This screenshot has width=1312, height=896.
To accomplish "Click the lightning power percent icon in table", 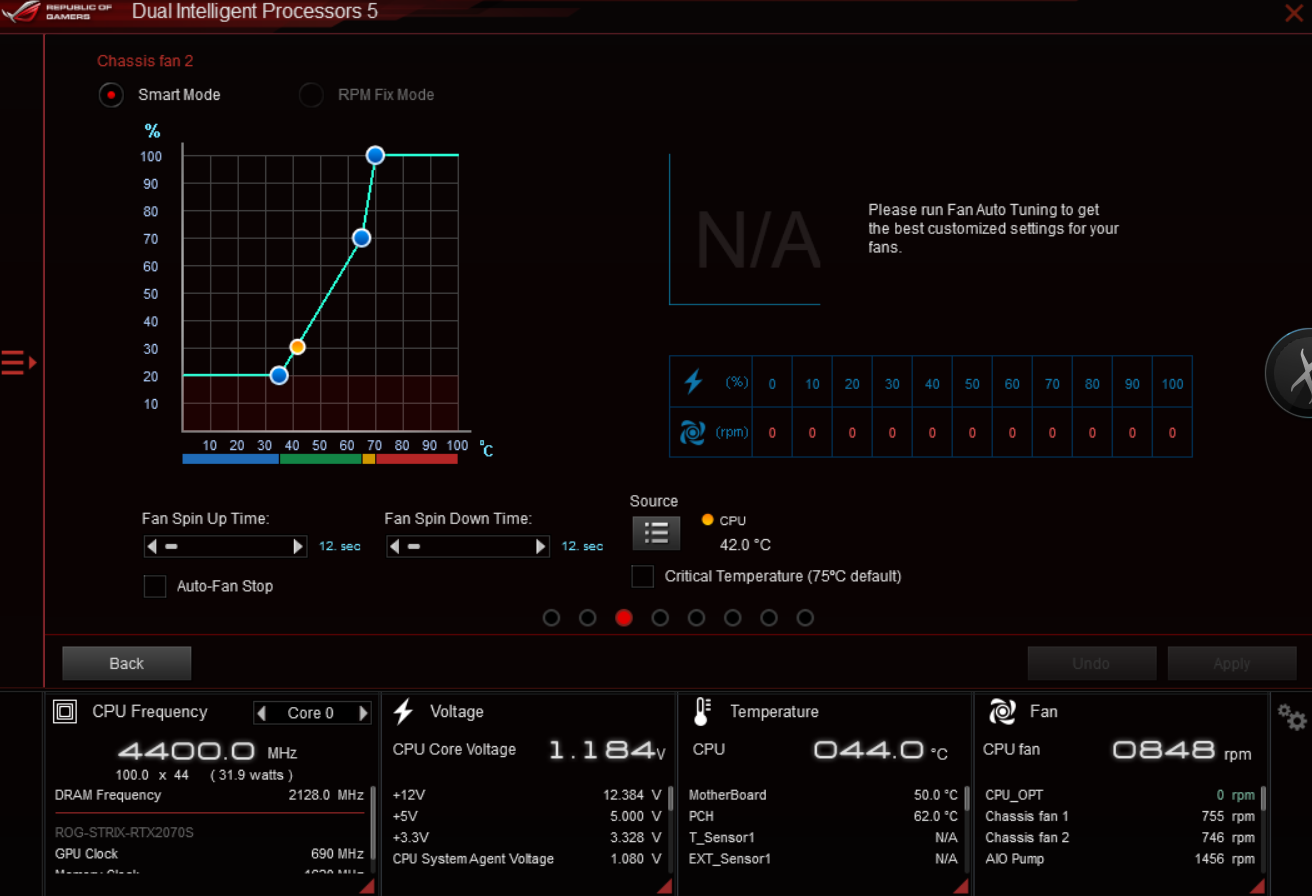I will (x=693, y=382).
